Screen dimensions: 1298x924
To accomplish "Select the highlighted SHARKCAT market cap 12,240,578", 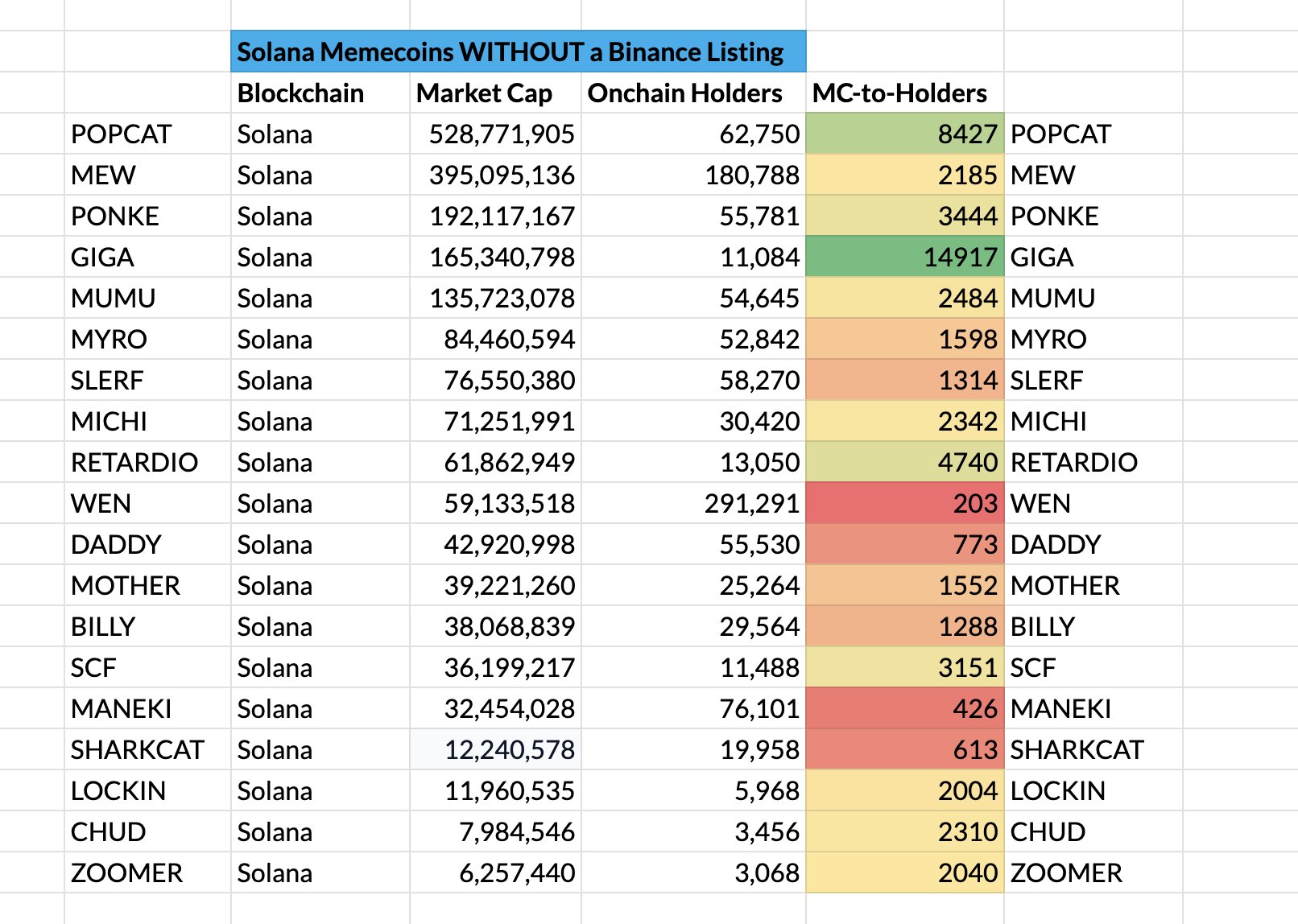I will click(495, 750).
